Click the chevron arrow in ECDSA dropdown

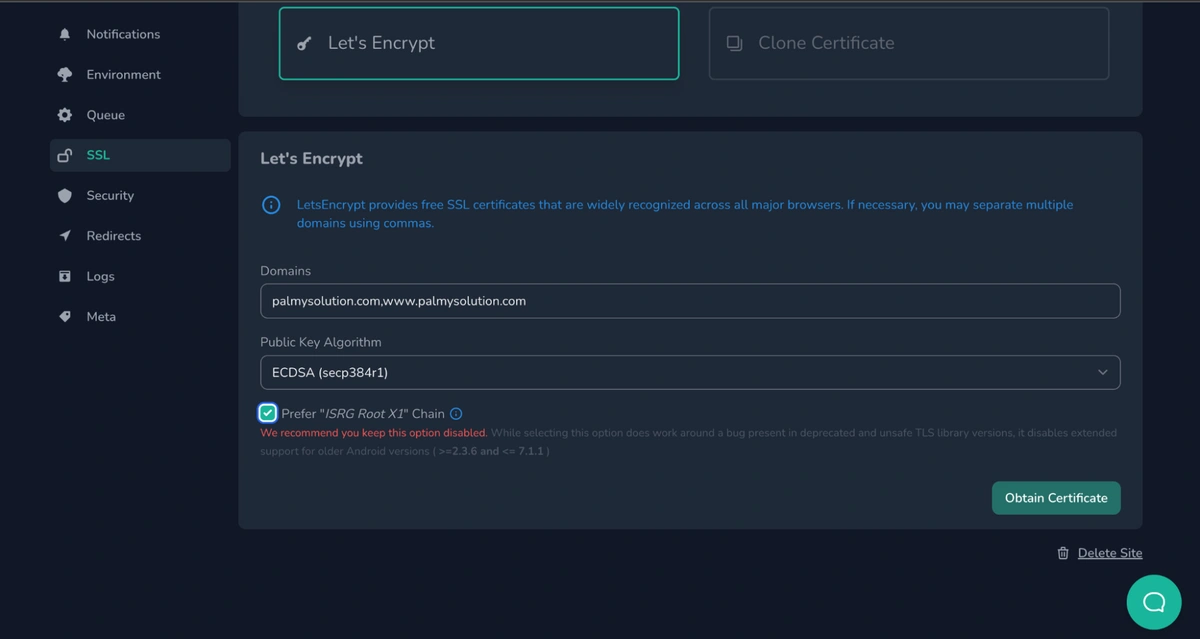(x=1103, y=373)
